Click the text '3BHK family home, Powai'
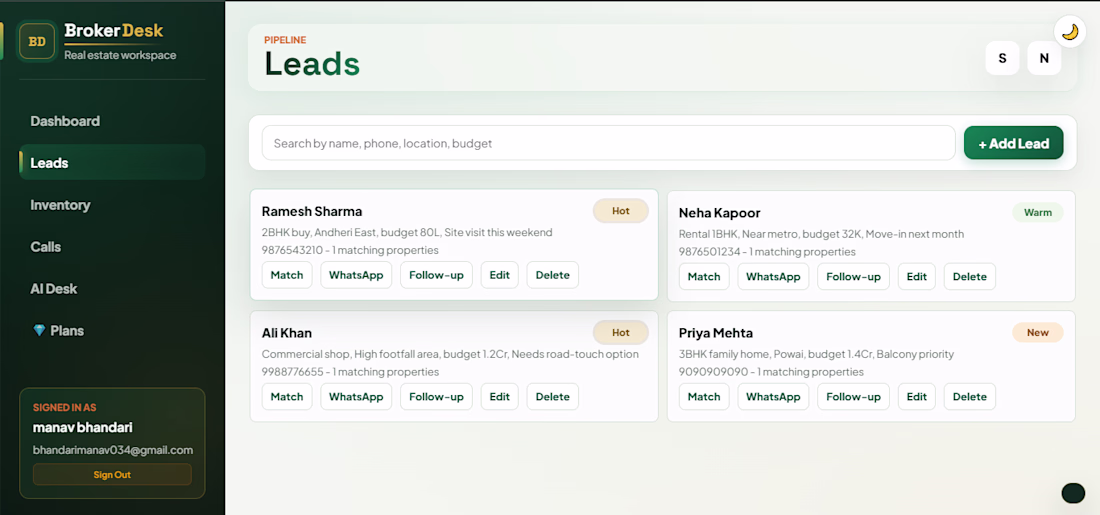Screen dimensions: 1100x515 click(740, 354)
